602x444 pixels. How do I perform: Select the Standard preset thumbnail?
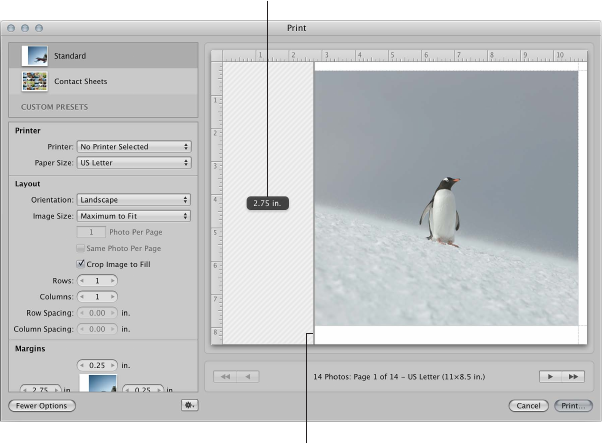35,56
